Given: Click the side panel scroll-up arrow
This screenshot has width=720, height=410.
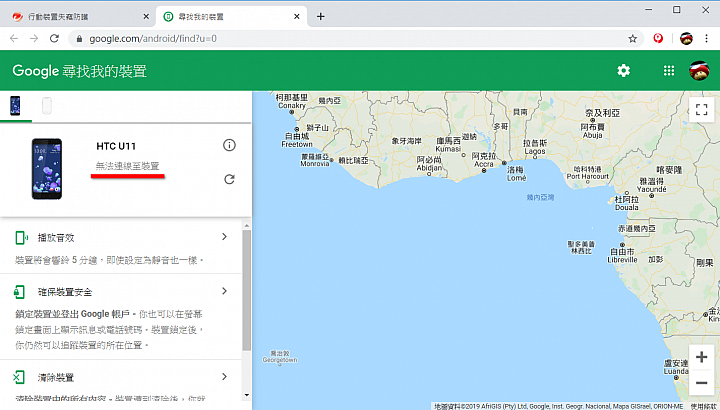Looking at the screenshot, I should pyautogui.click(x=247, y=225).
